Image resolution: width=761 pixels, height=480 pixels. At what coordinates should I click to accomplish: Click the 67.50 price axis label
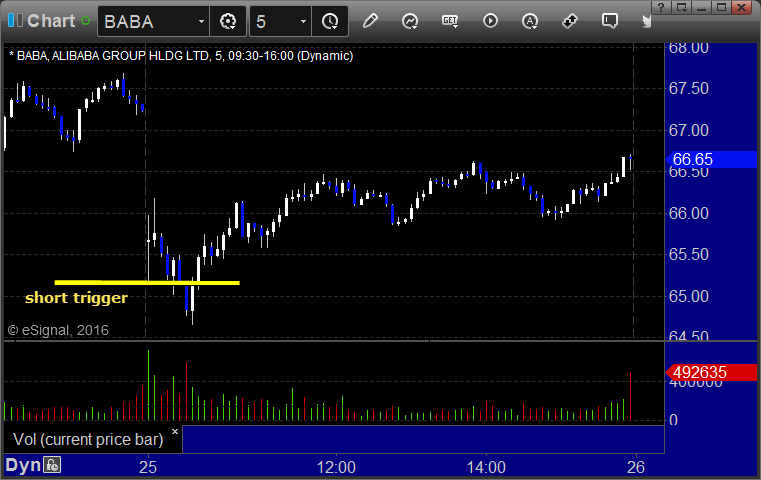pos(689,88)
